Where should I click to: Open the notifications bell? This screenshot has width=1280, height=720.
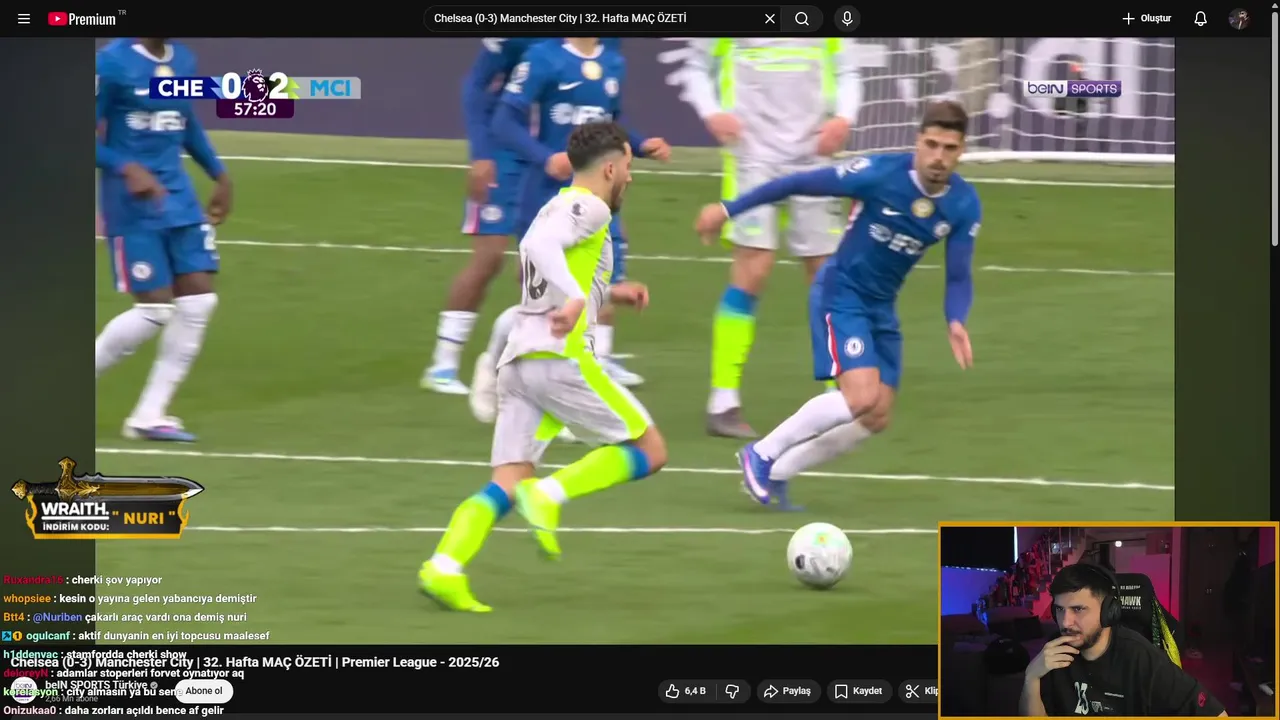(1201, 19)
